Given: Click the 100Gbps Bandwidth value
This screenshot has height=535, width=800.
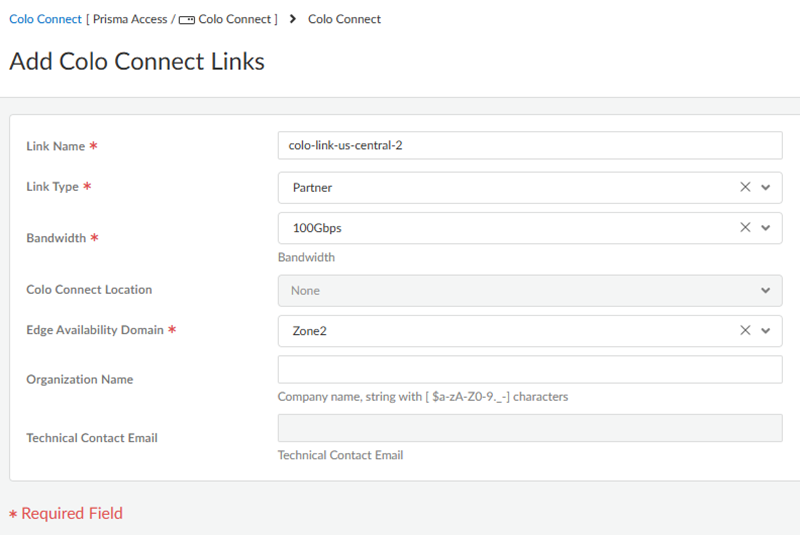Looking at the screenshot, I should [x=317, y=228].
